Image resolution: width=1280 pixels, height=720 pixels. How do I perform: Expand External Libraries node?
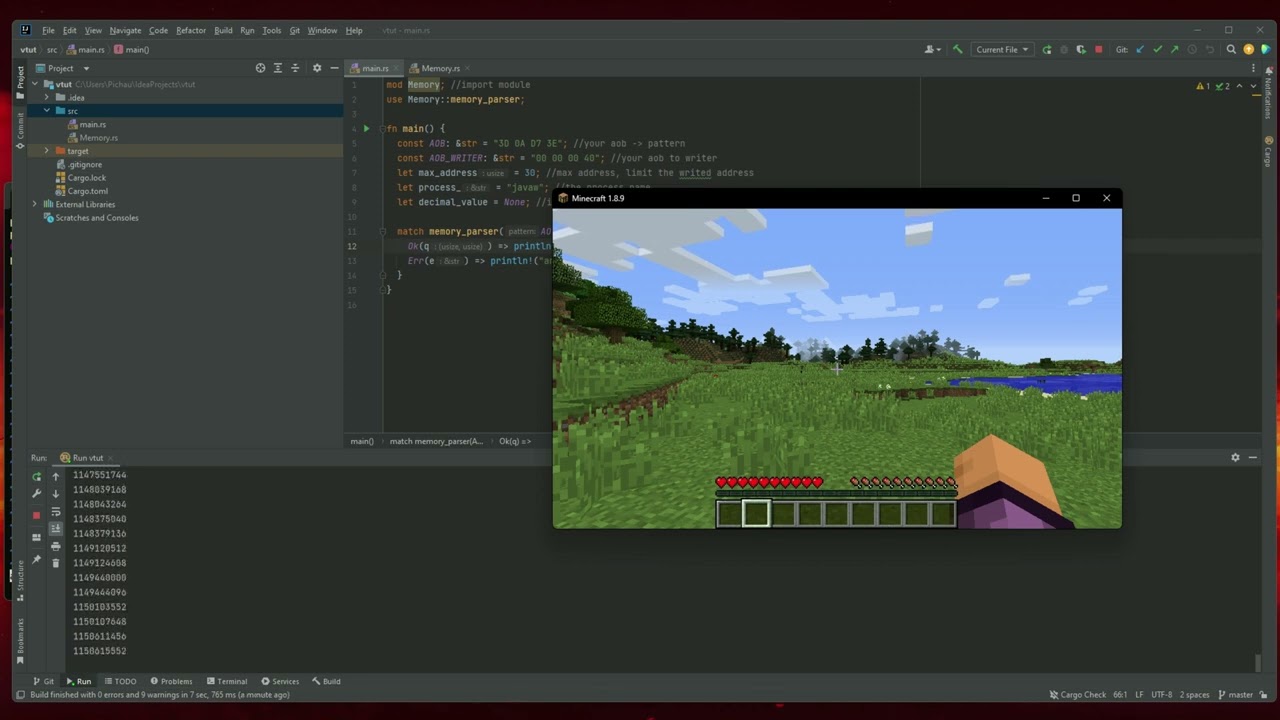click(35, 204)
